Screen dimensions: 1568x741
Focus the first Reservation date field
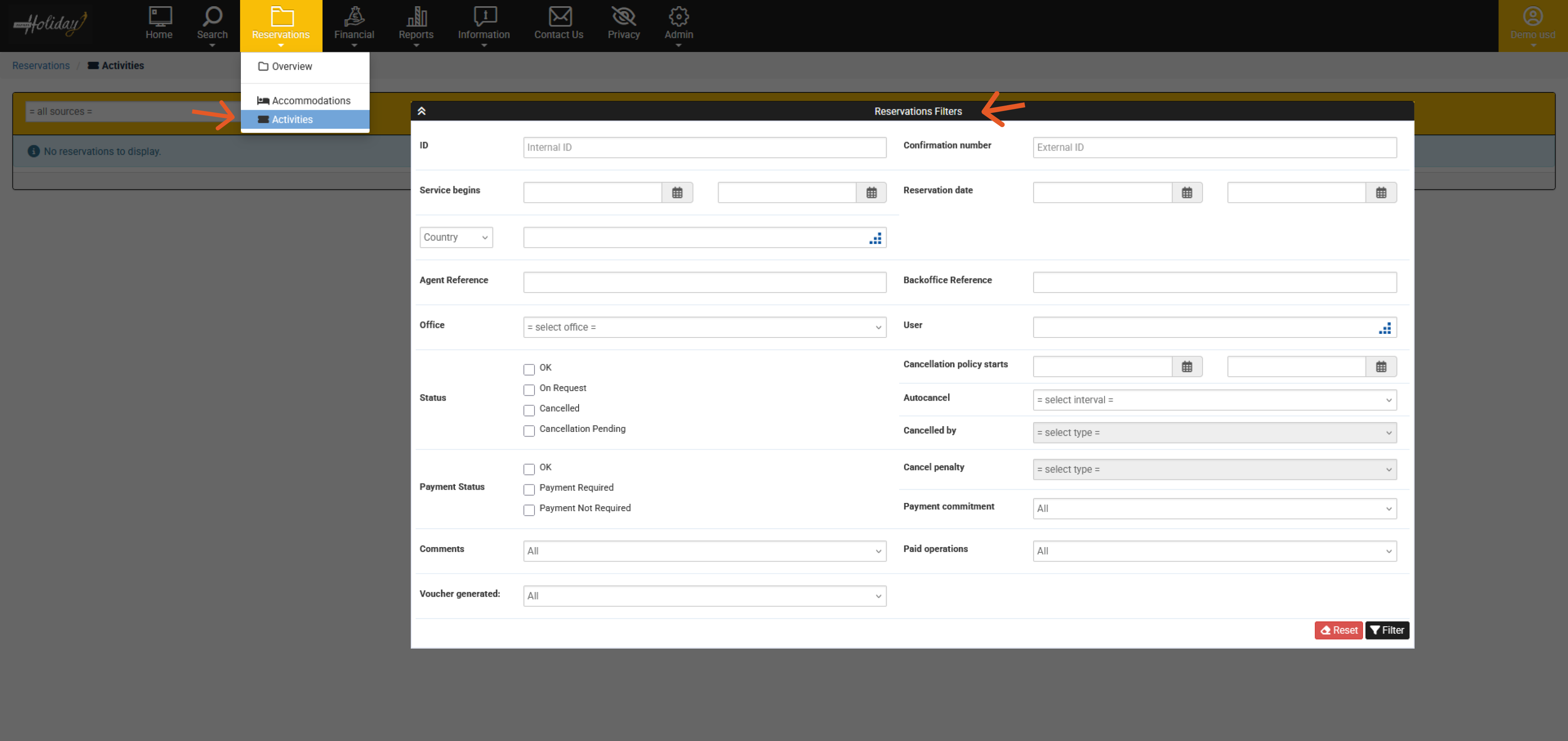tap(1102, 193)
